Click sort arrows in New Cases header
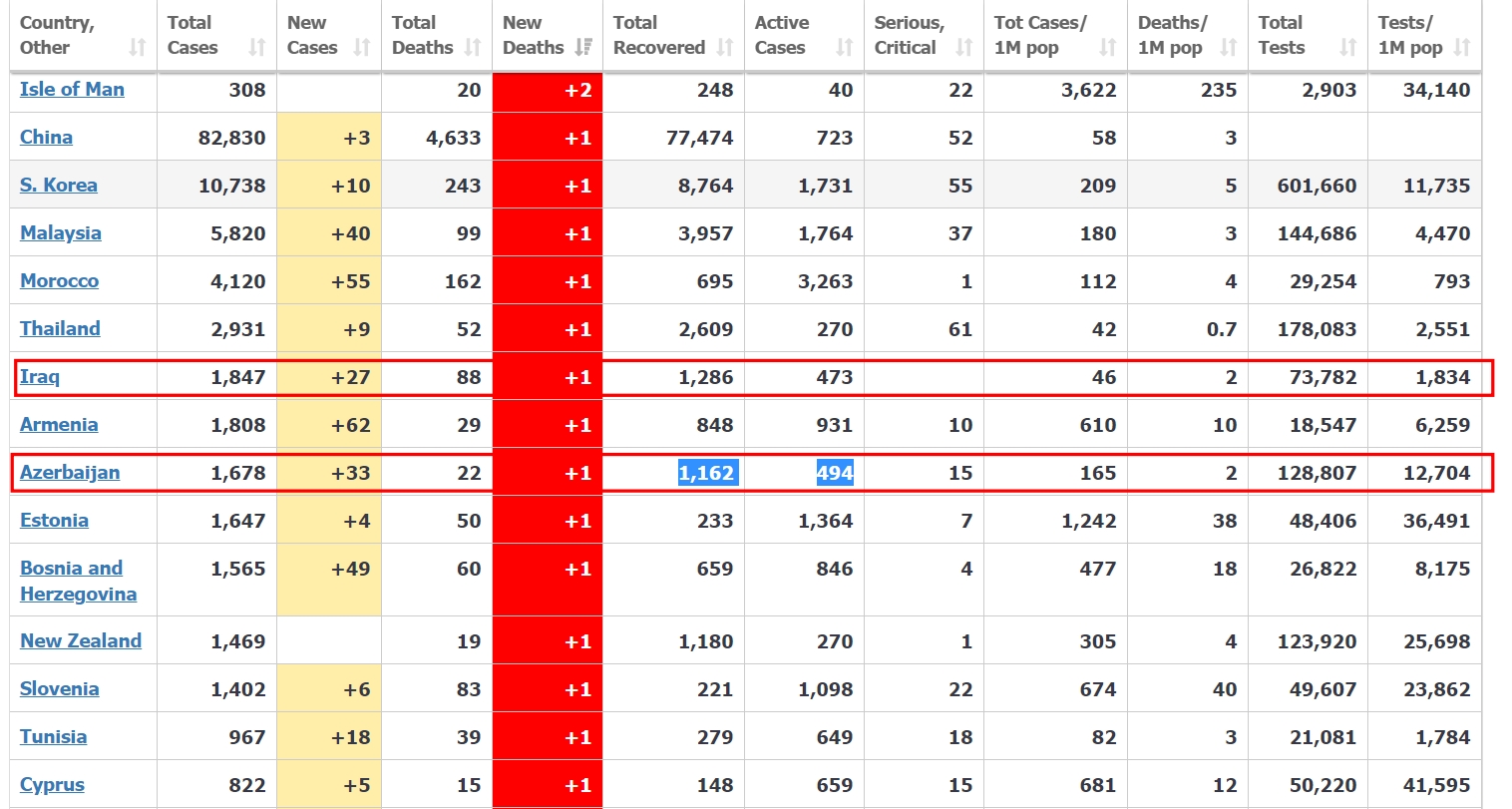The image size is (1512, 809). (x=362, y=47)
